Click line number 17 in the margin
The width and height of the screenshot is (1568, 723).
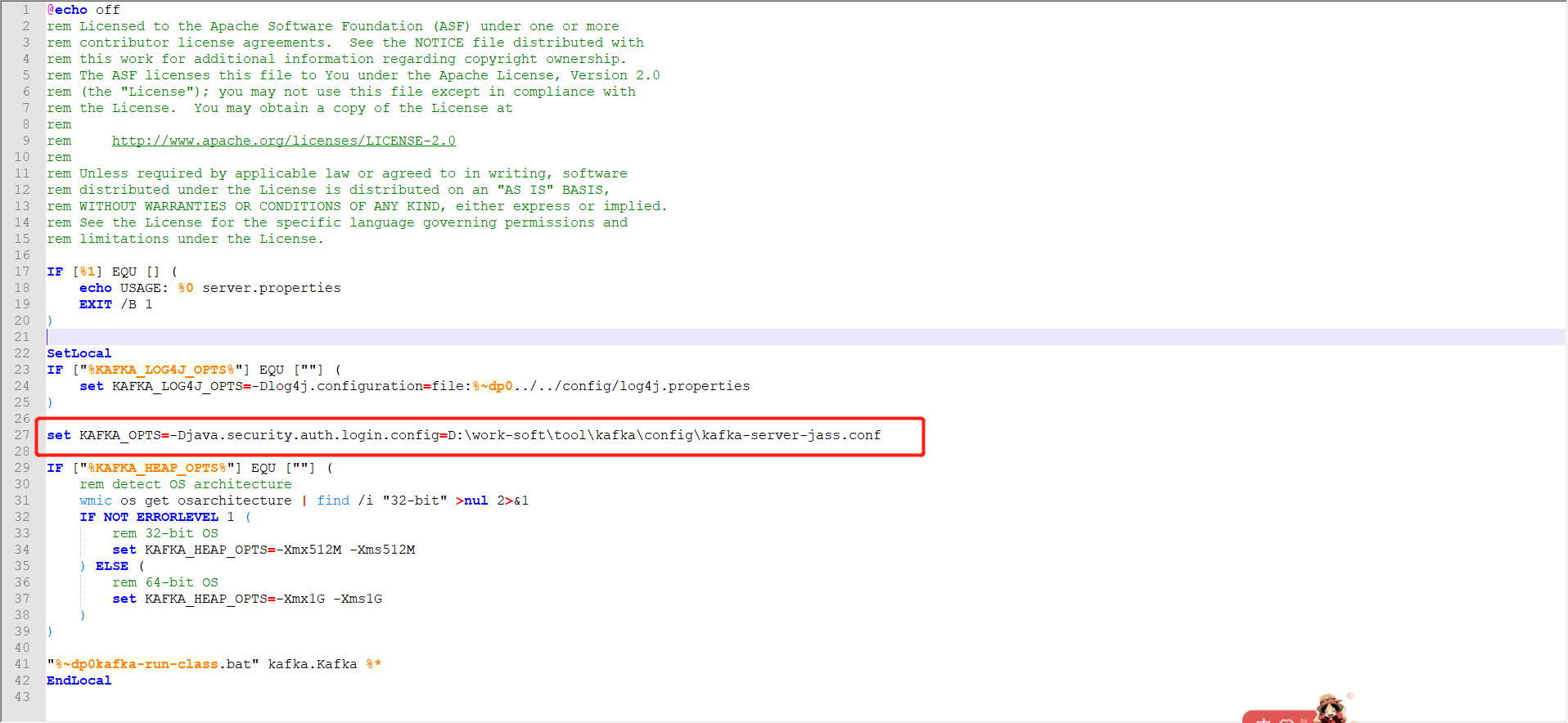22,272
